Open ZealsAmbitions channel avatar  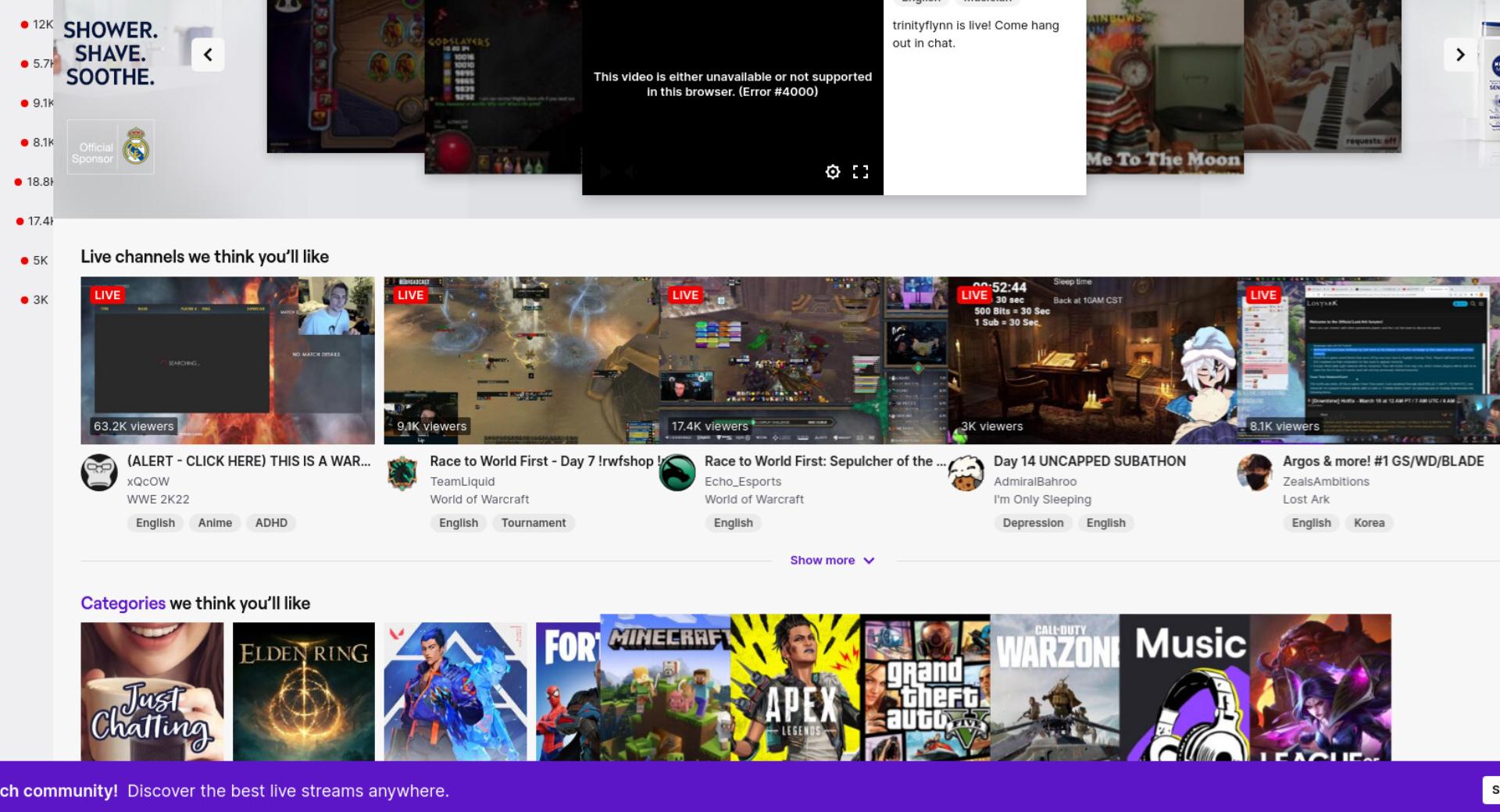pyautogui.click(x=1255, y=472)
